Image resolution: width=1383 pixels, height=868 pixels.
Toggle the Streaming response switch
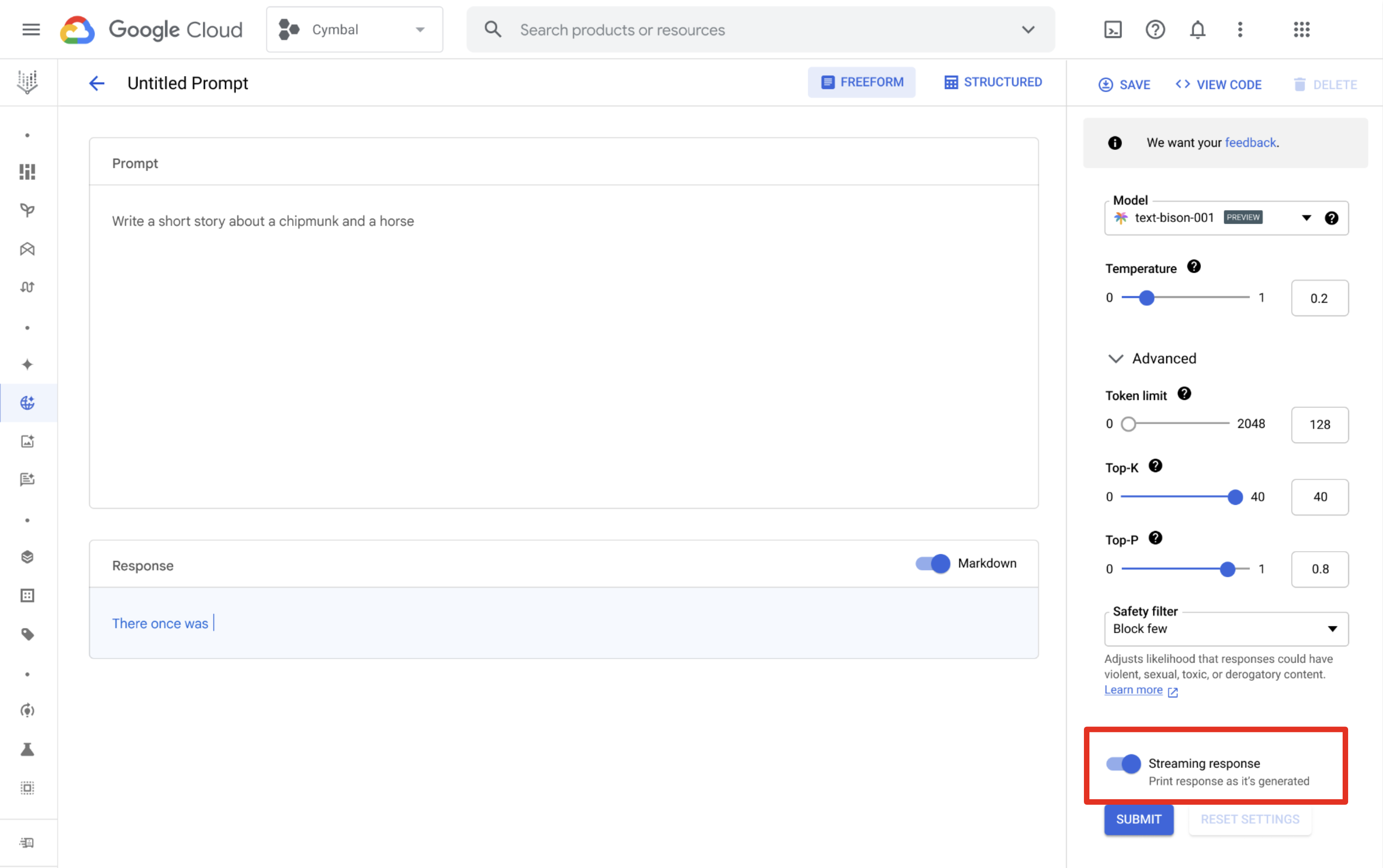click(x=1120, y=762)
